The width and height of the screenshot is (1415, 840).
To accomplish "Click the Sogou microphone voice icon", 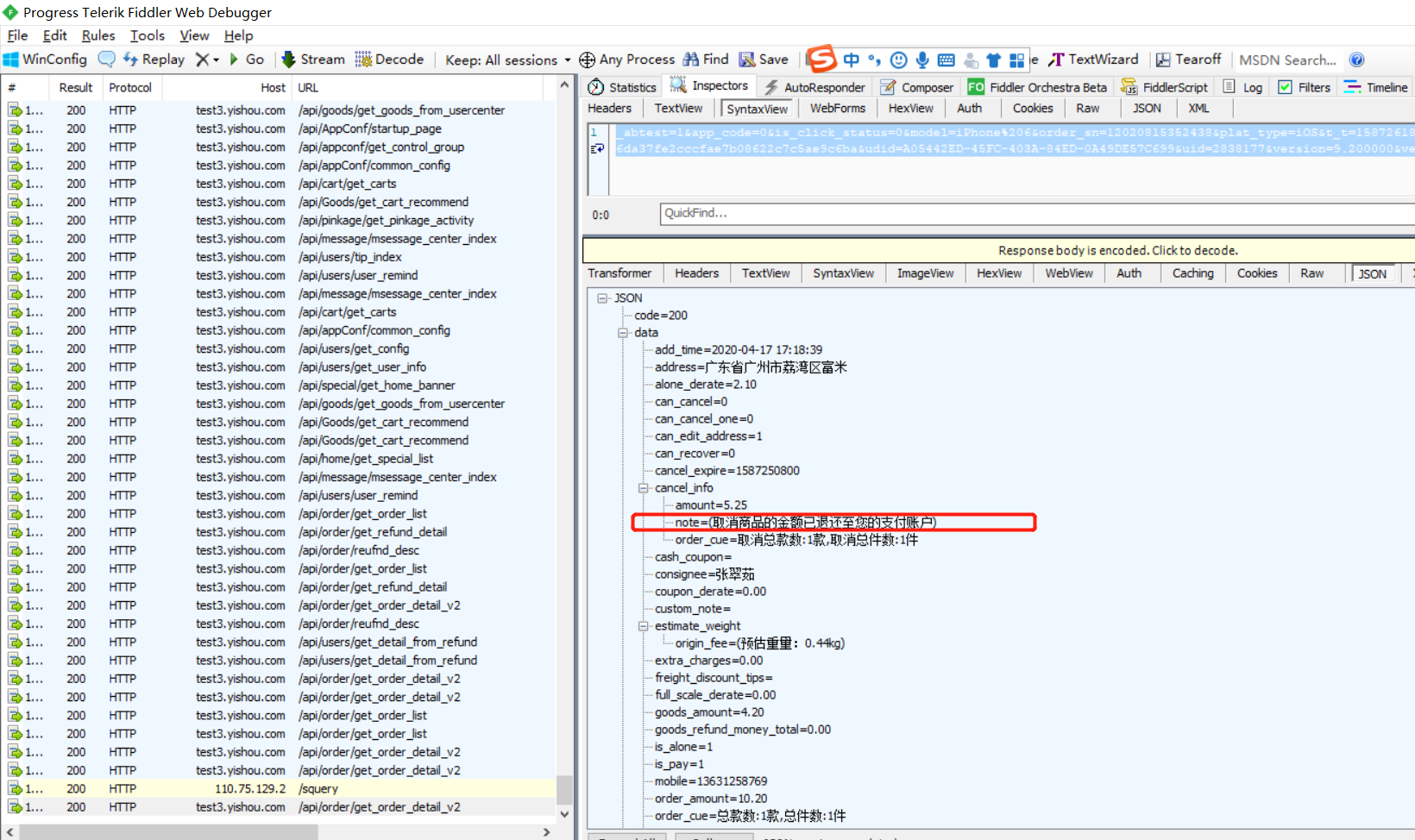I will click(922, 60).
